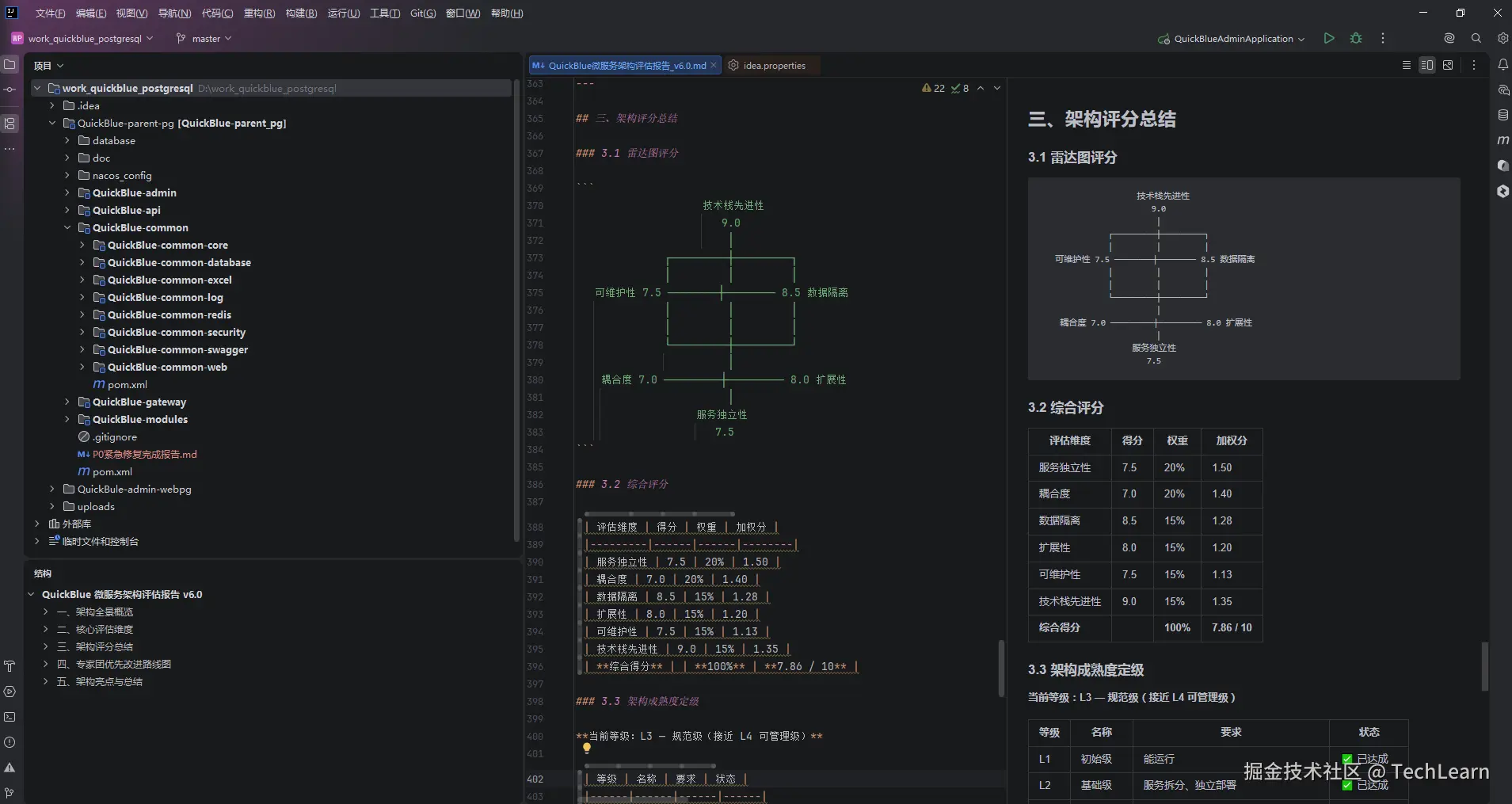Collapse the QuickBlue-parent-pg root module
The height and width of the screenshot is (804, 1512).
pyautogui.click(x=52, y=123)
